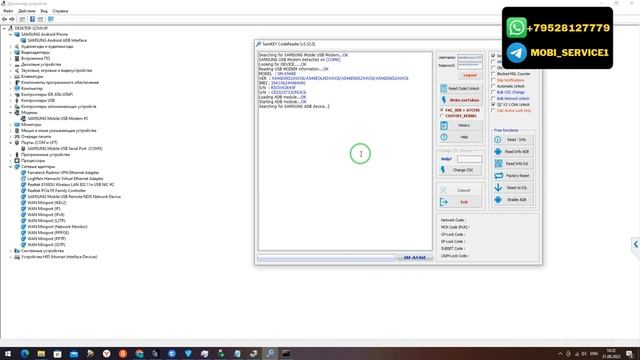Image resolution: width=640 pixels, height=360 pixels.
Task: Select the FAC_BIN + ATCMD radio option
Action: point(442,110)
